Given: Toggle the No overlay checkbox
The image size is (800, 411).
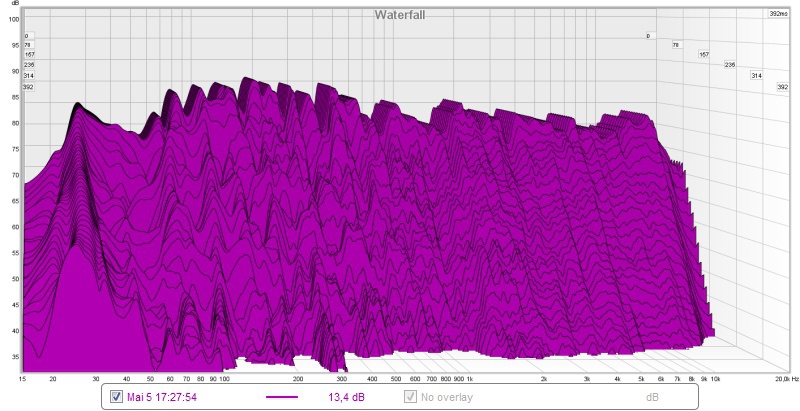Looking at the screenshot, I should (x=411, y=396).
